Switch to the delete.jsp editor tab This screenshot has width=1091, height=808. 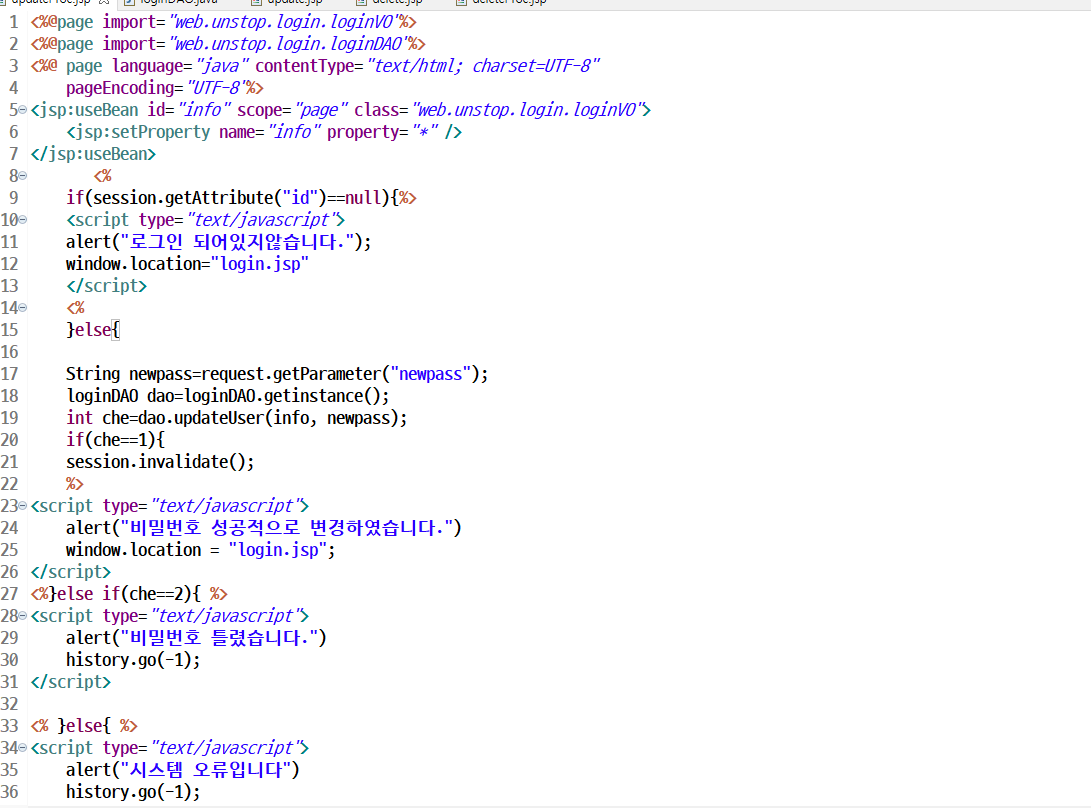point(390,2)
